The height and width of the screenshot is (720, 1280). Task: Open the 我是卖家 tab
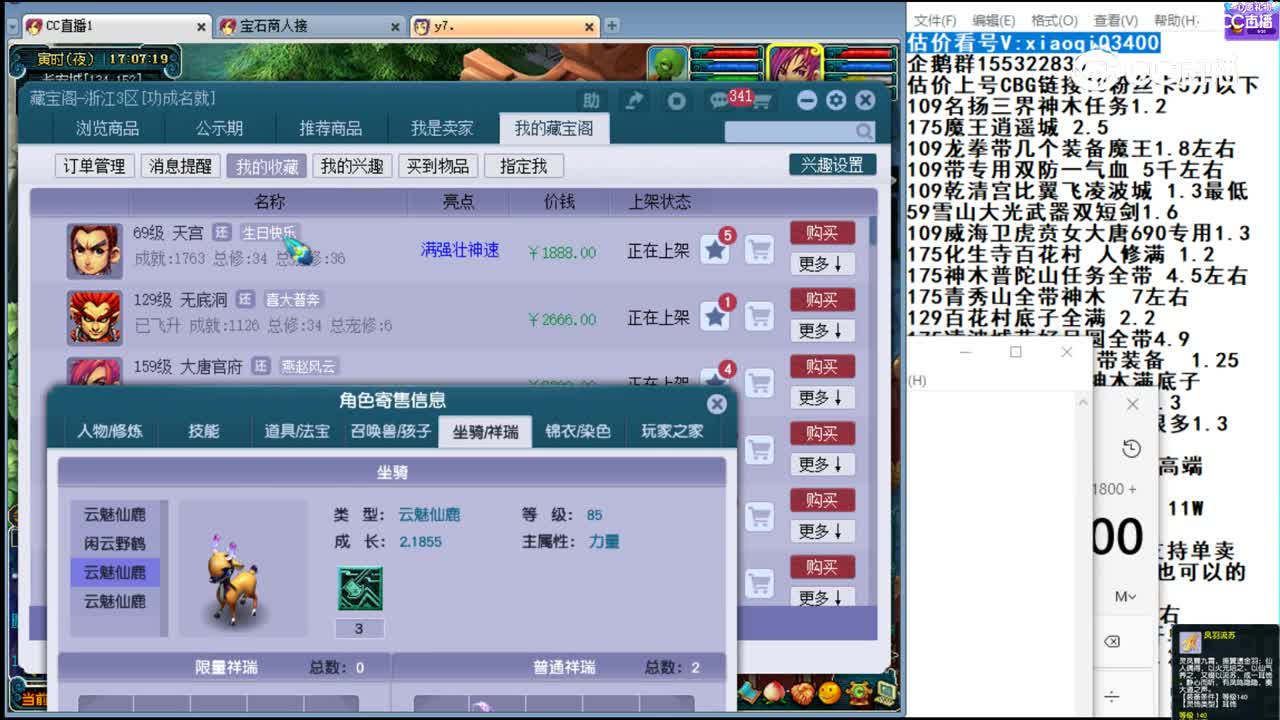[x=442, y=129]
